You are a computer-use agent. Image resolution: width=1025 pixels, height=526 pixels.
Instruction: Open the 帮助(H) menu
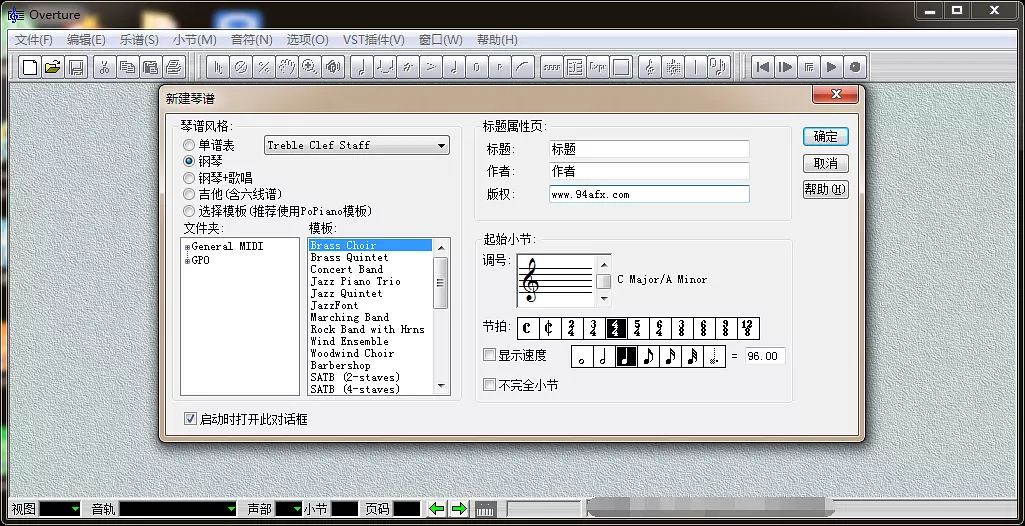pos(497,40)
